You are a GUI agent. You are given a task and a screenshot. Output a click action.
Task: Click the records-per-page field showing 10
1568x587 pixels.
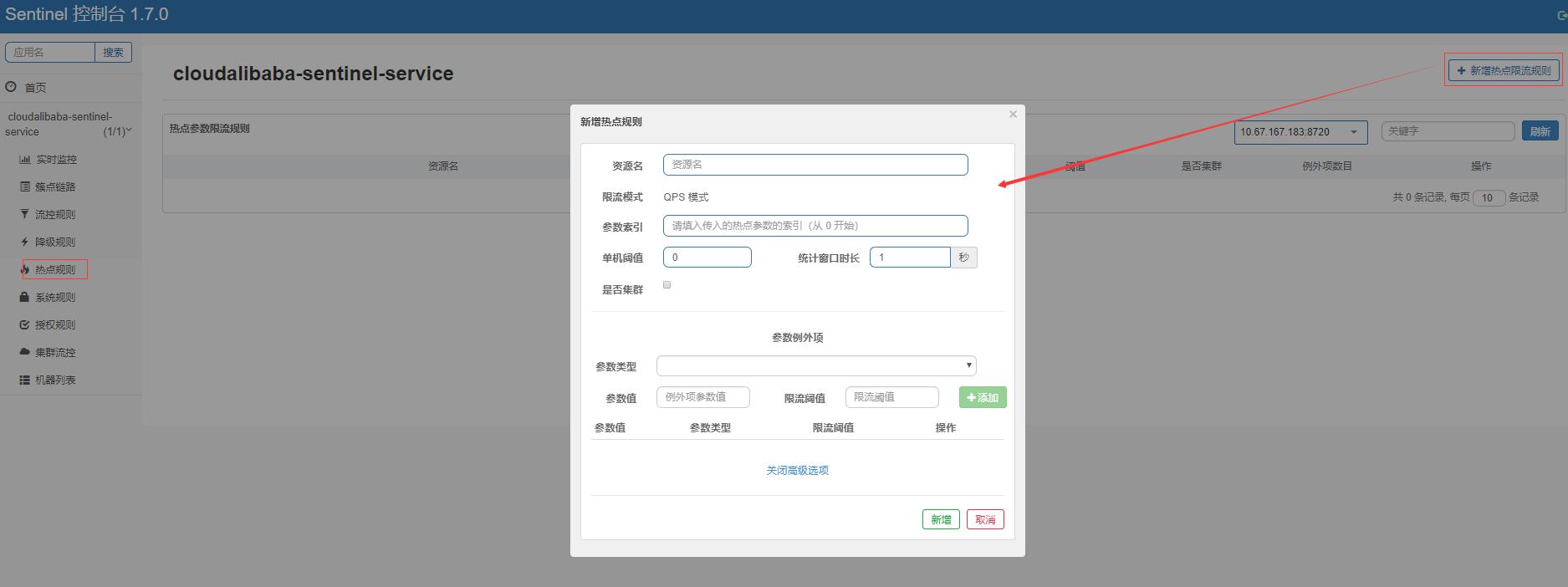tap(1489, 198)
